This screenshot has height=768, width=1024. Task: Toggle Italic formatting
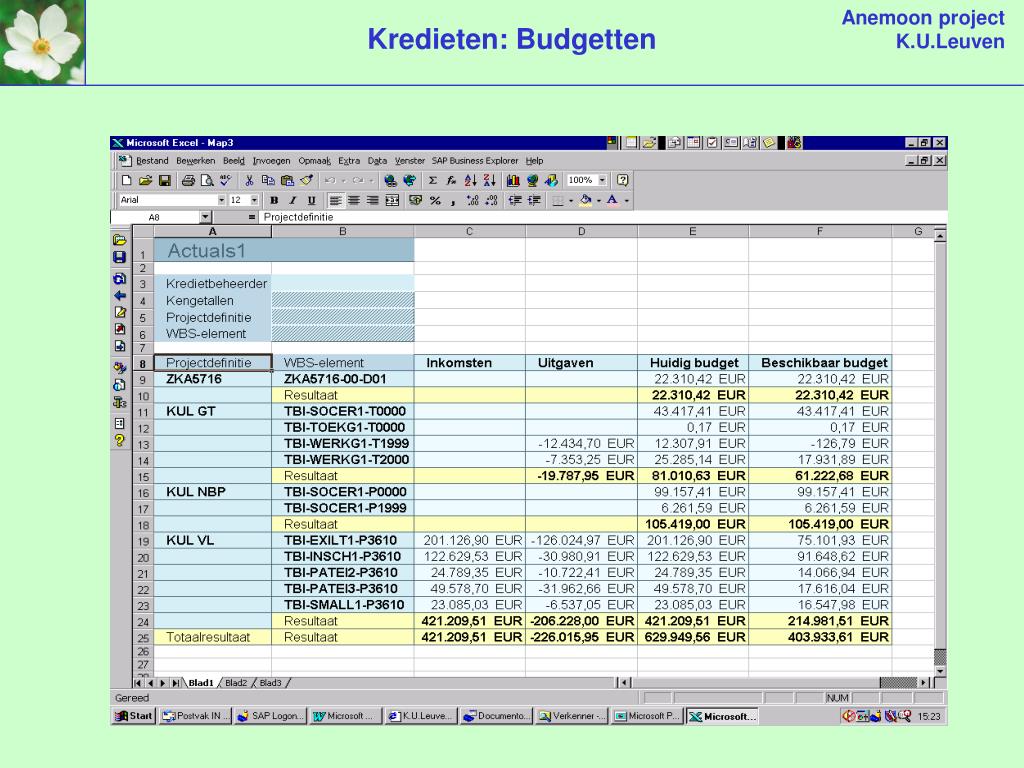(293, 200)
